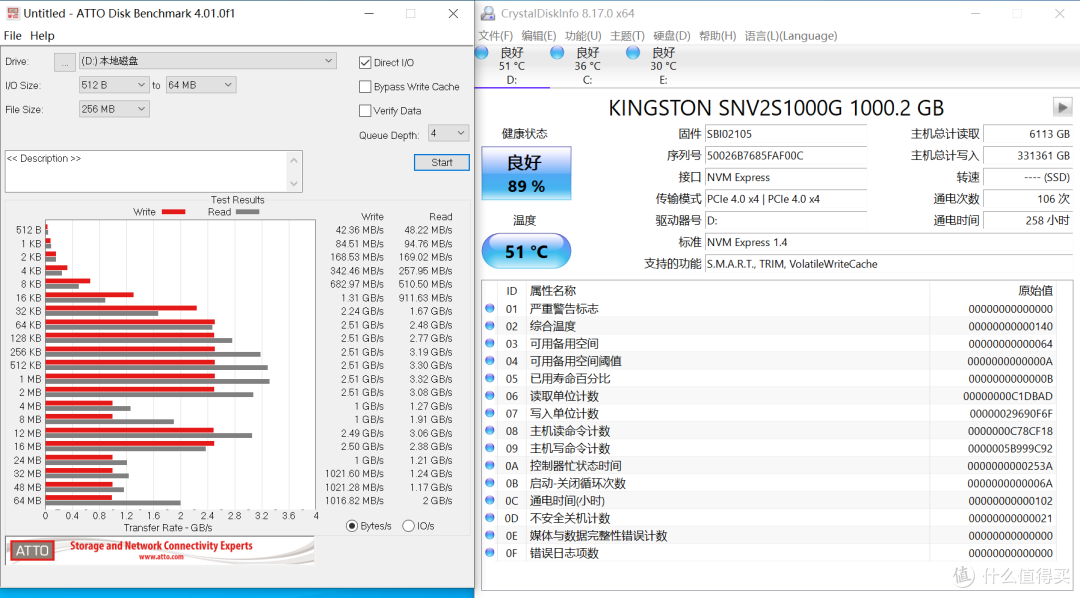Click the status dot of attribute 08
The image size is (1080, 598).
coord(490,430)
